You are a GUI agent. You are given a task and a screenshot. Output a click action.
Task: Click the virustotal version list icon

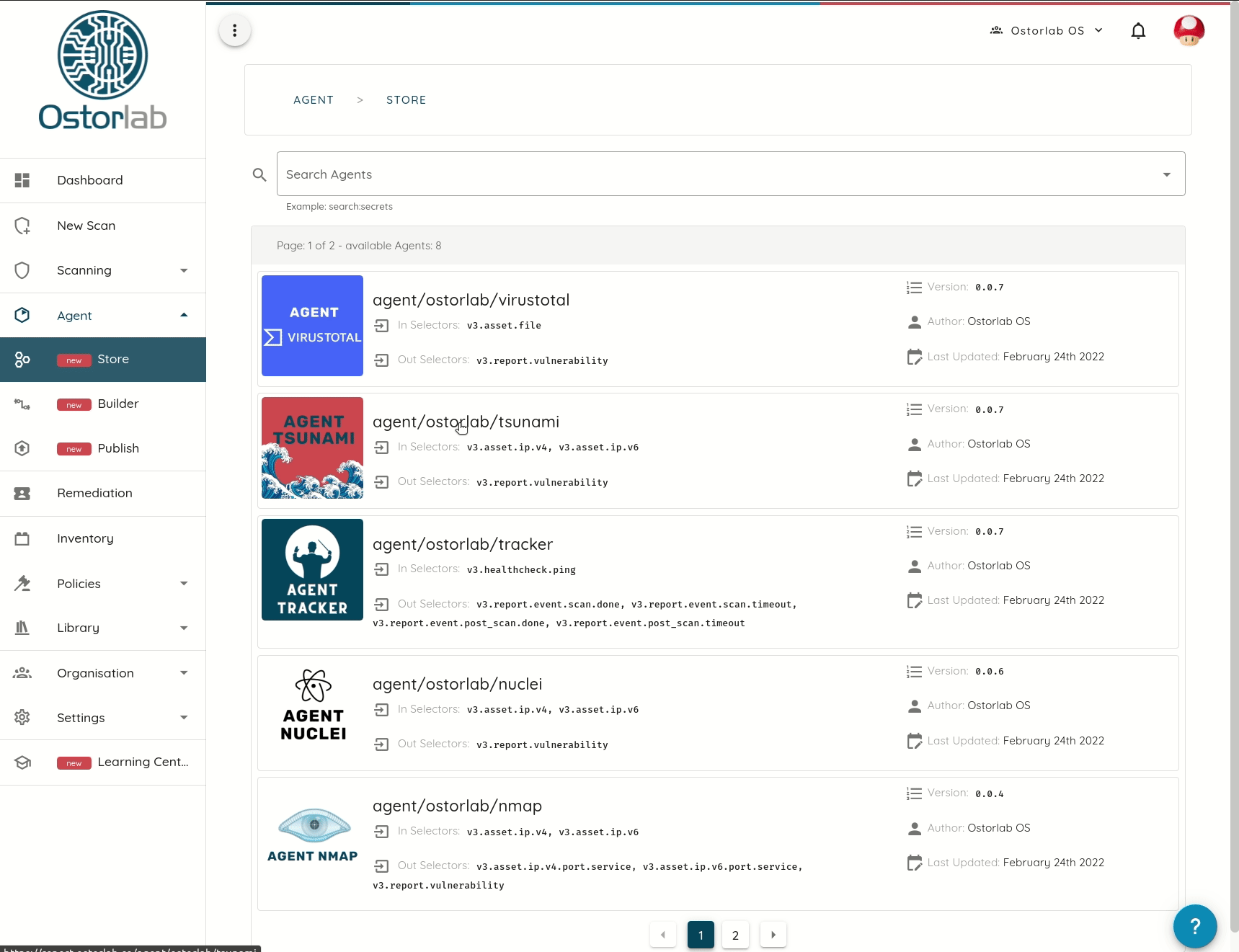pos(914,288)
